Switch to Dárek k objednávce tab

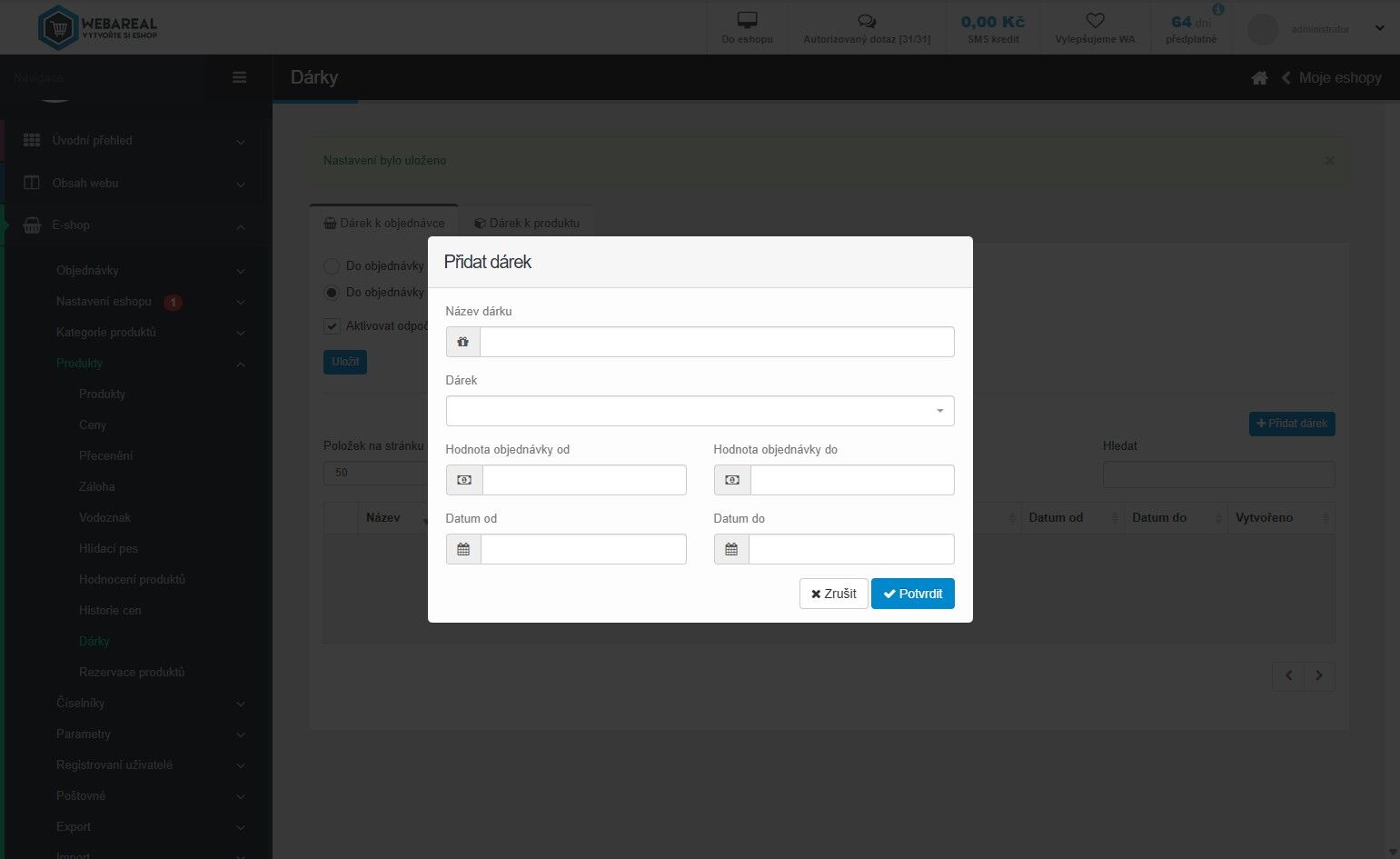(x=384, y=223)
